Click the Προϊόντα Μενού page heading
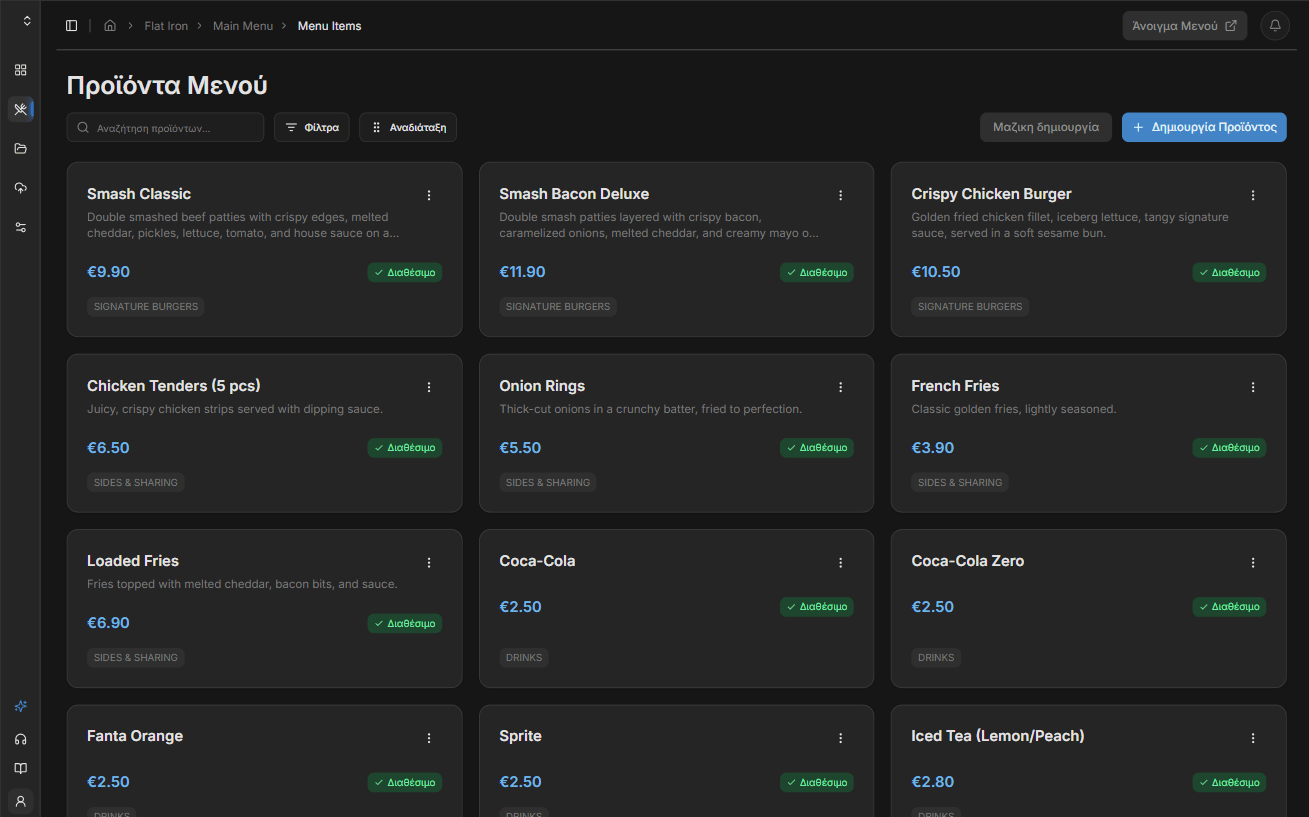The width and height of the screenshot is (1309, 817). (x=167, y=86)
